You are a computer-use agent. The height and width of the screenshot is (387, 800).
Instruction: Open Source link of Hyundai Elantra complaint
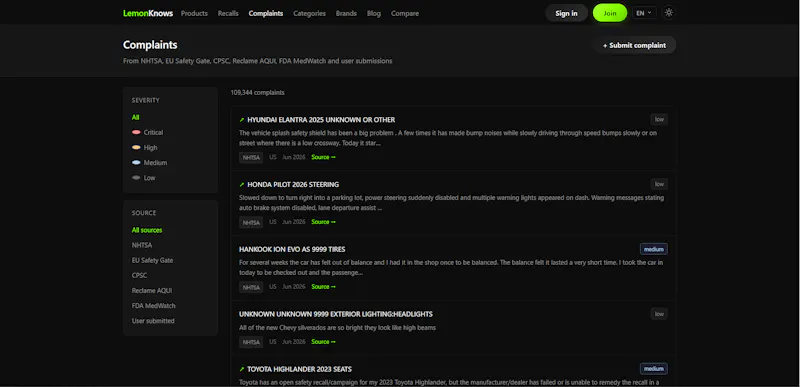[323, 157]
